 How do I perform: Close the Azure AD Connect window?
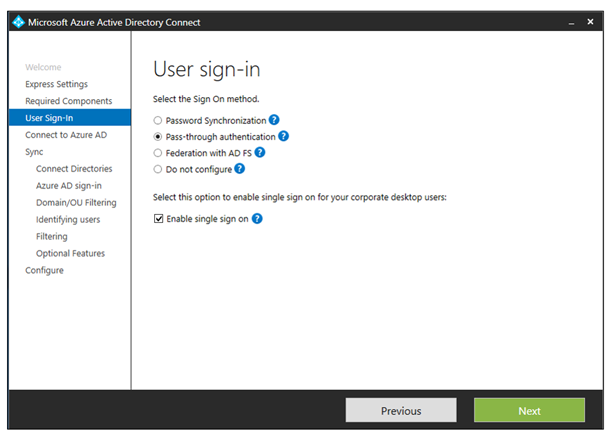point(590,22)
